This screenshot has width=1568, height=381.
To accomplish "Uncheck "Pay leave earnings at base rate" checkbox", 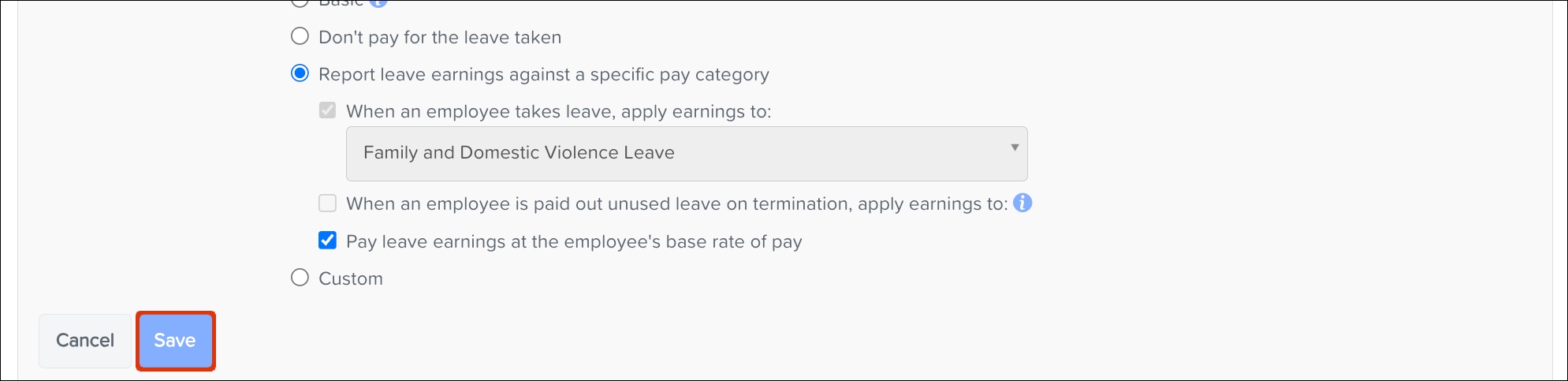I will point(327,241).
